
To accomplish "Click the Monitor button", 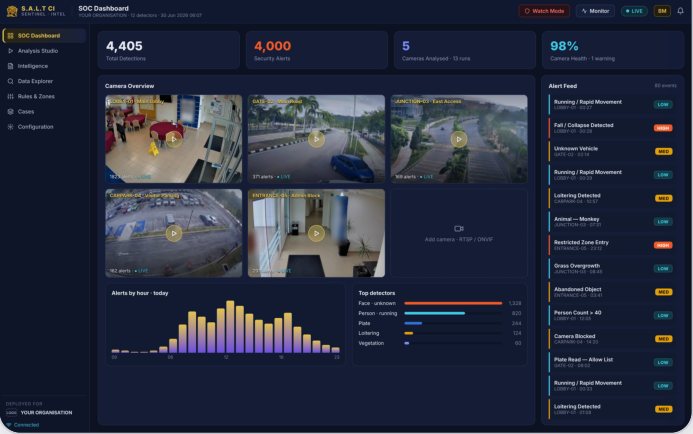I will (x=595, y=11).
